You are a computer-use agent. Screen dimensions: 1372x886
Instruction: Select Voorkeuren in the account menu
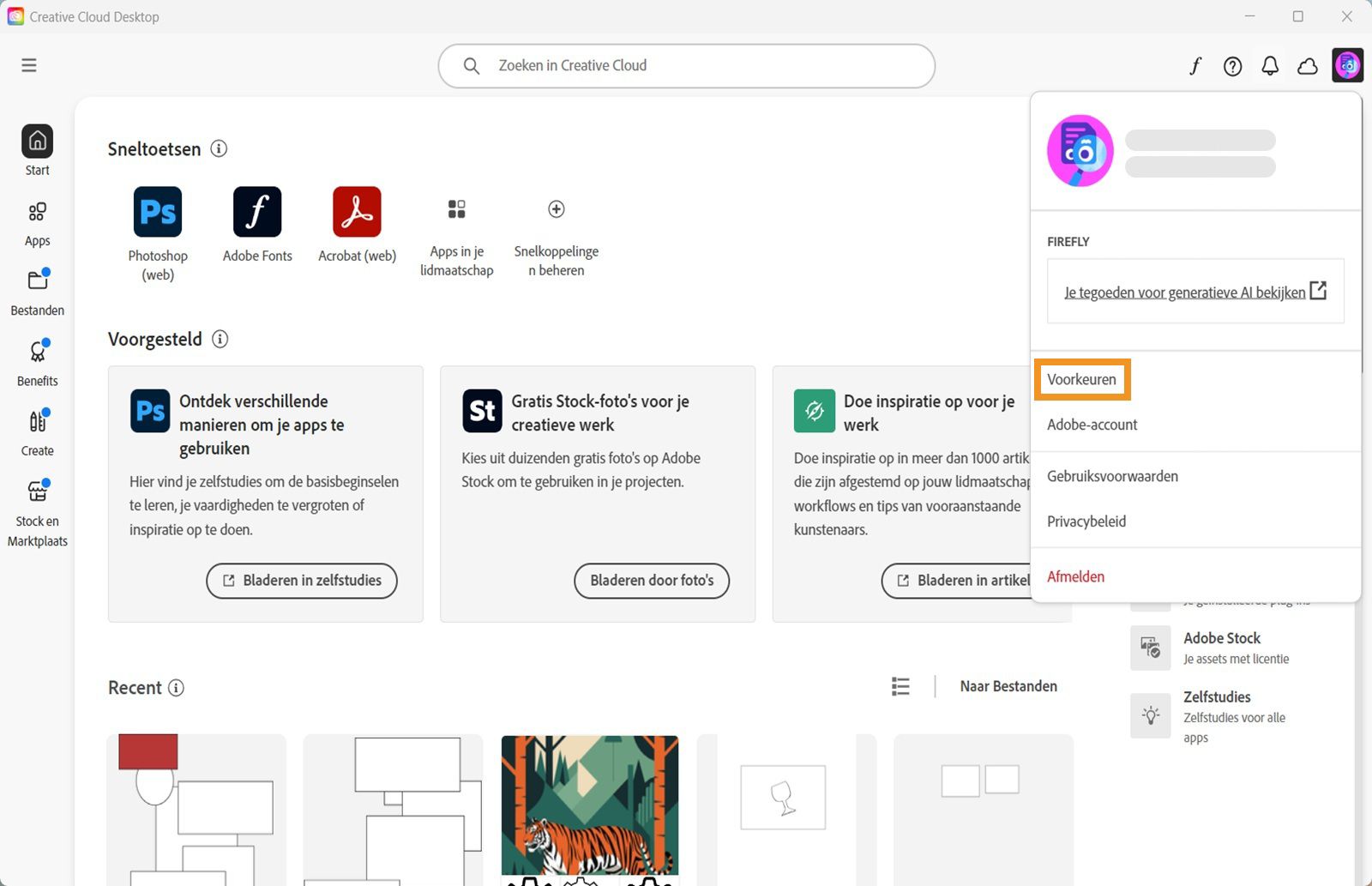1081,378
